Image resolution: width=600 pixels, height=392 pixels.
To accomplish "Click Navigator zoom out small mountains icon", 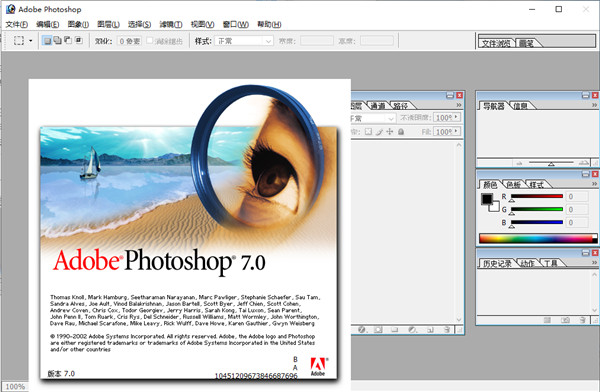I will pyautogui.click(x=519, y=163).
